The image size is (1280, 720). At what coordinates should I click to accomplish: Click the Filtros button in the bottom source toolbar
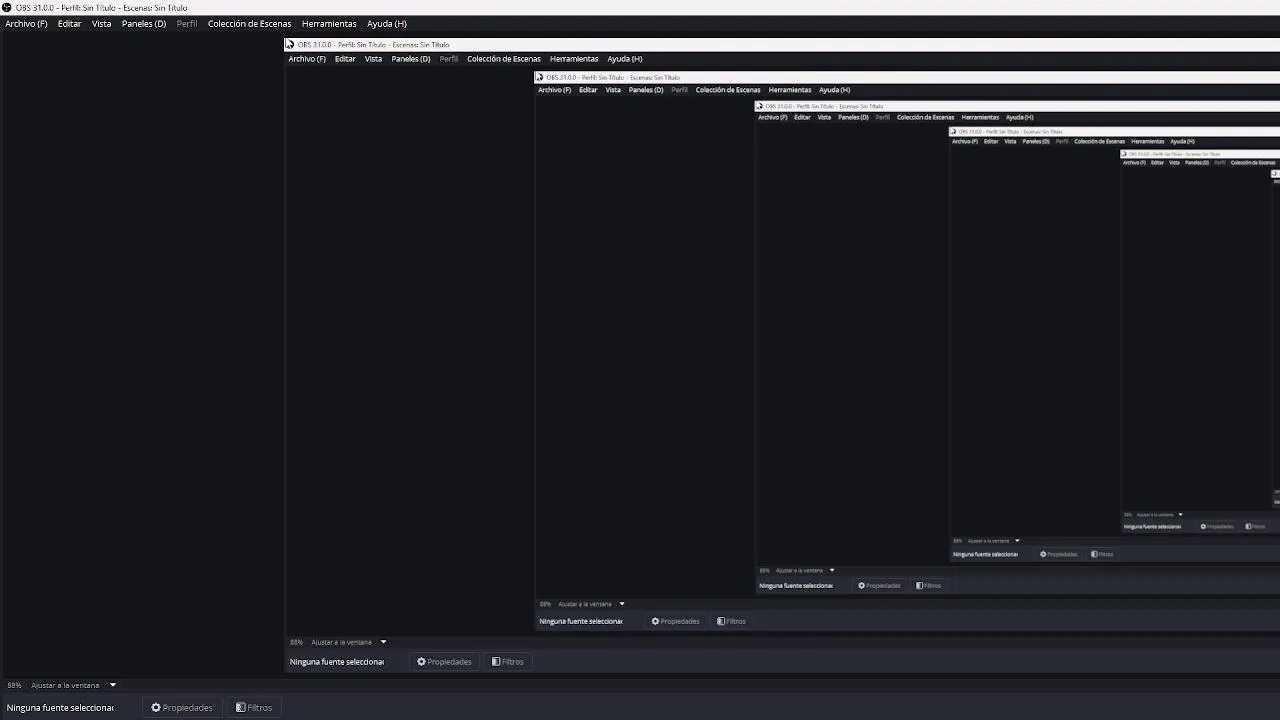254,708
